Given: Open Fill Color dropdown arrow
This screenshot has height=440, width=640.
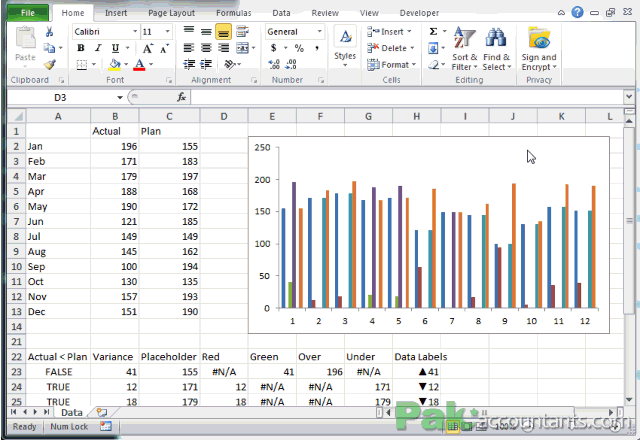Looking at the screenshot, I should (126, 64).
